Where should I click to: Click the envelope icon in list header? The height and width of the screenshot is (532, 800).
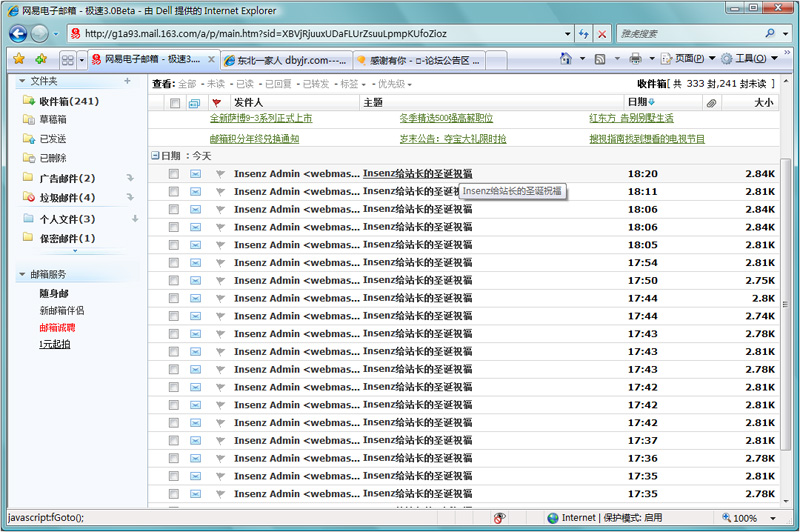click(194, 104)
